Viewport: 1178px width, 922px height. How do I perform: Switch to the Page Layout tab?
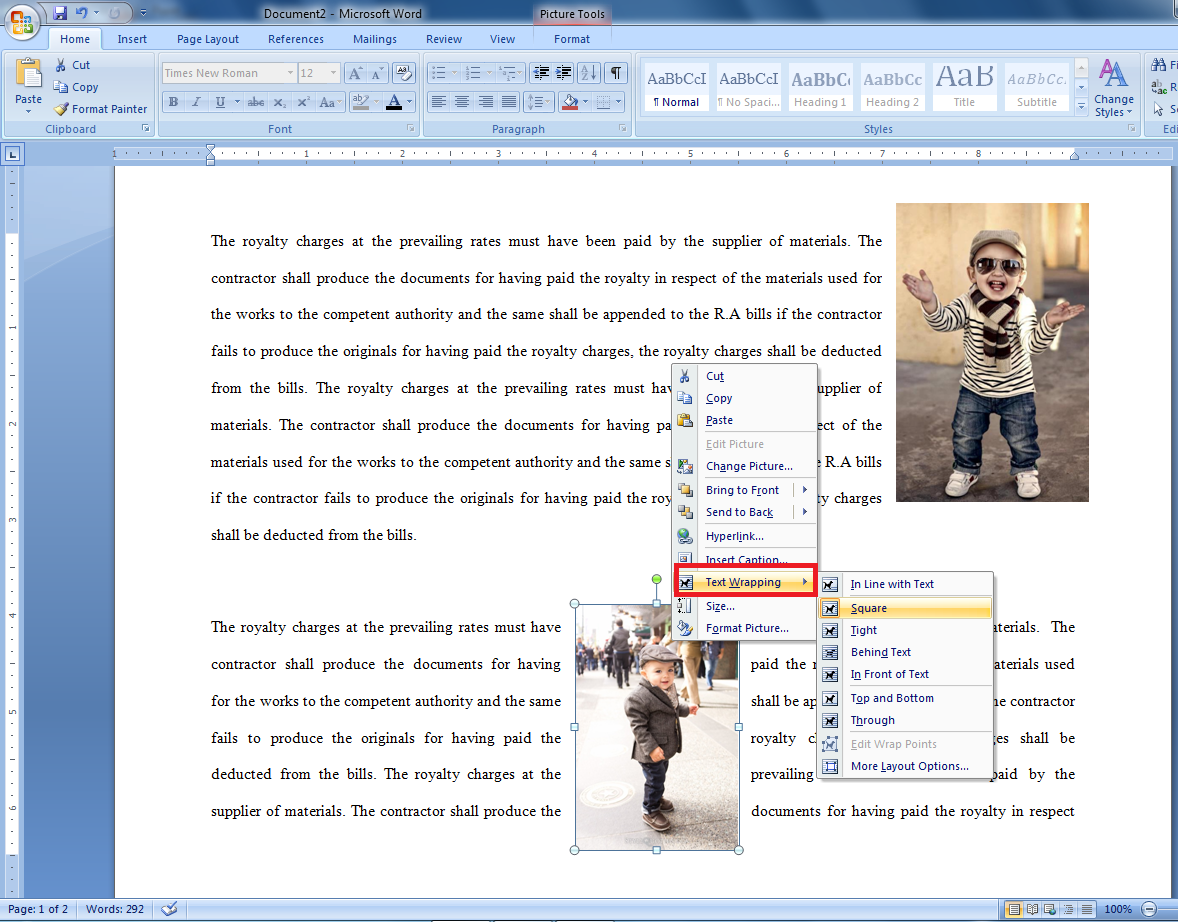tap(208, 39)
